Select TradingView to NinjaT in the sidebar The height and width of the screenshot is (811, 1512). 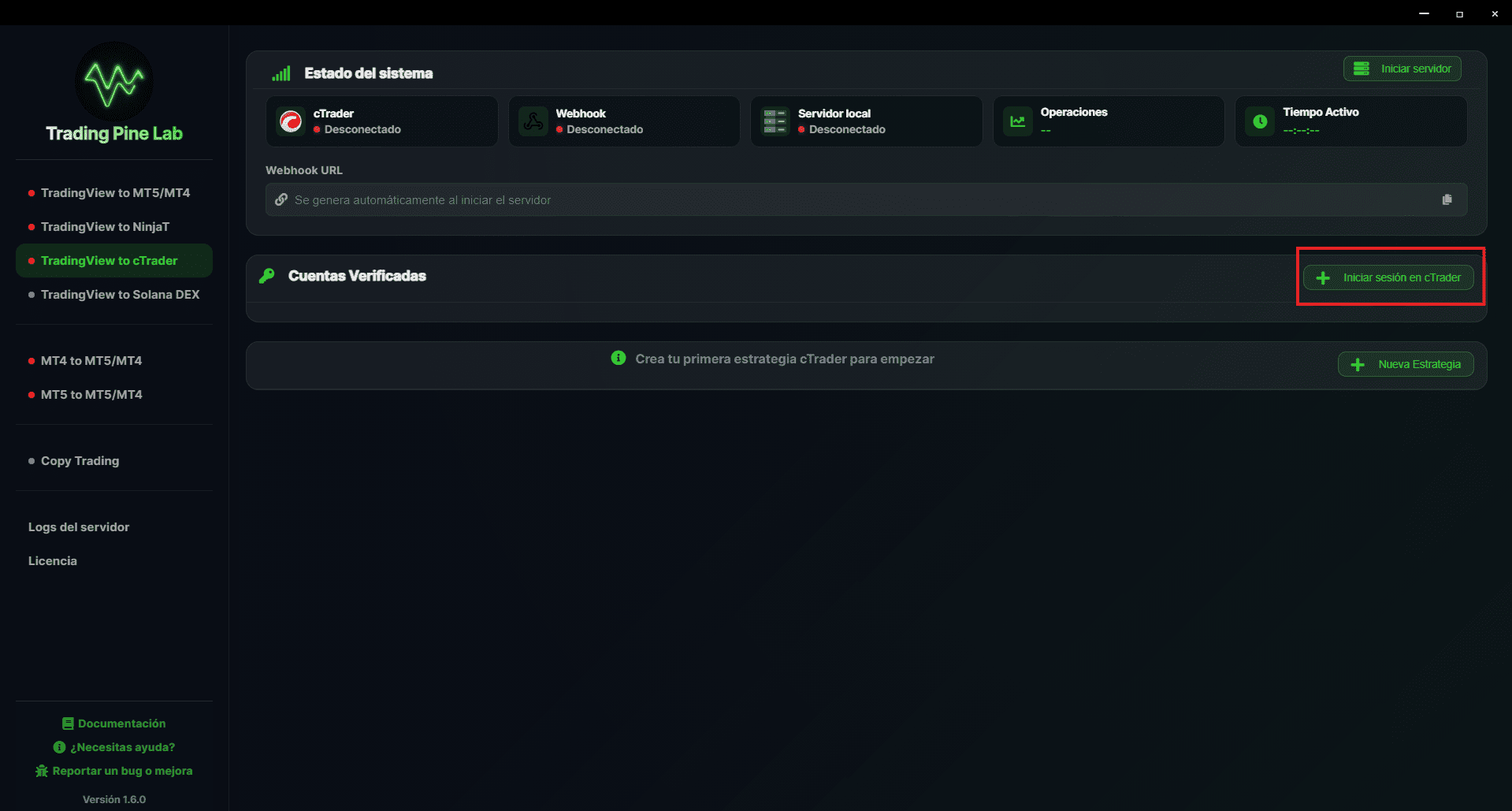(105, 226)
